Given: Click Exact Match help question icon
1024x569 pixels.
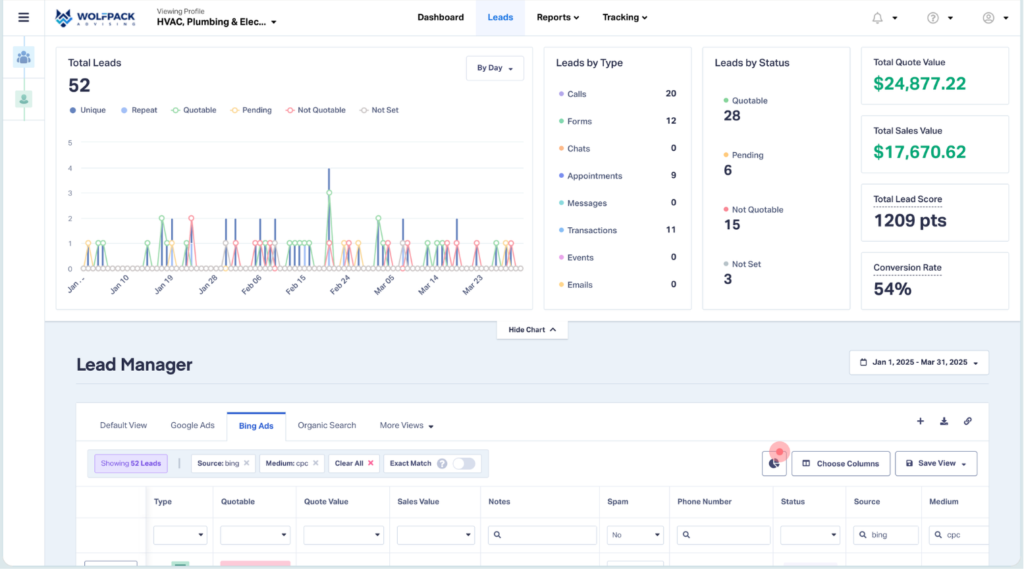Looking at the screenshot, I should click(442, 463).
